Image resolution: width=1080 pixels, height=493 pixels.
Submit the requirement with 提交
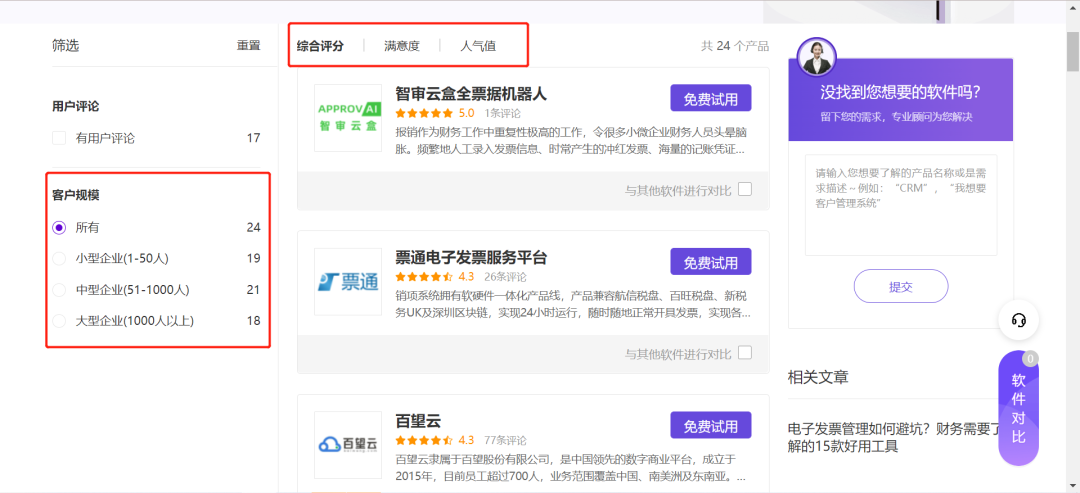(x=901, y=286)
